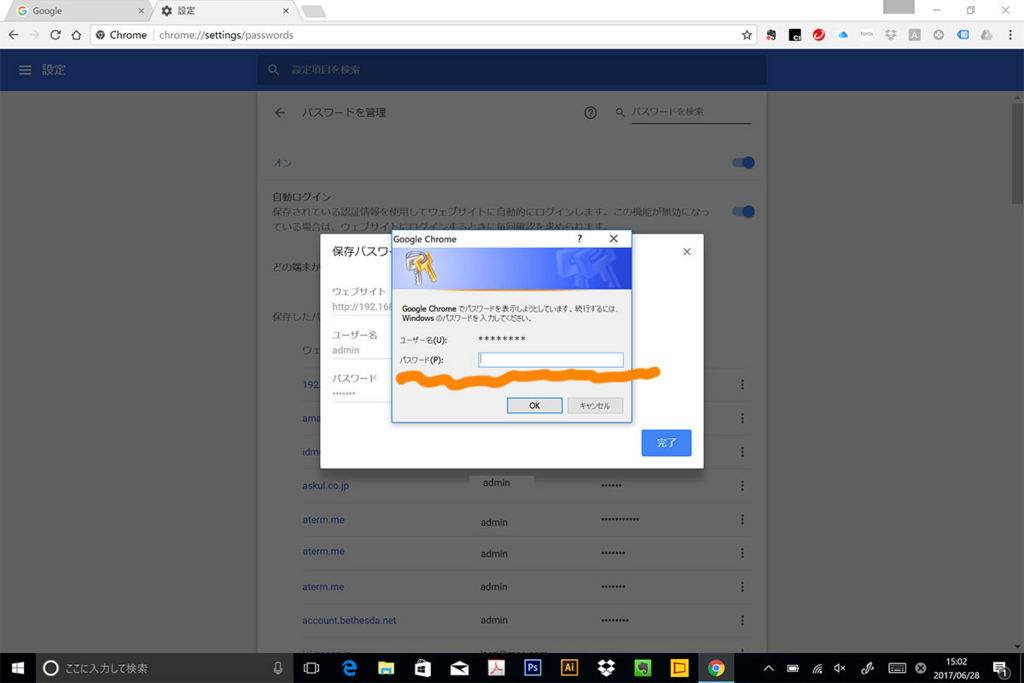Close the Google Chrome Windows credential dialog
The width and height of the screenshot is (1024, 683).
pos(613,239)
